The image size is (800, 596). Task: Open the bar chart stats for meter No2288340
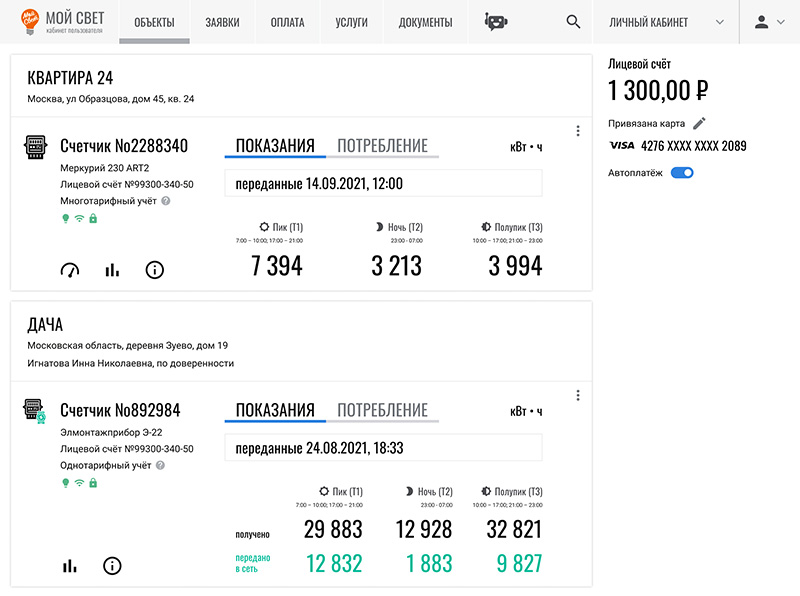pyautogui.click(x=112, y=269)
